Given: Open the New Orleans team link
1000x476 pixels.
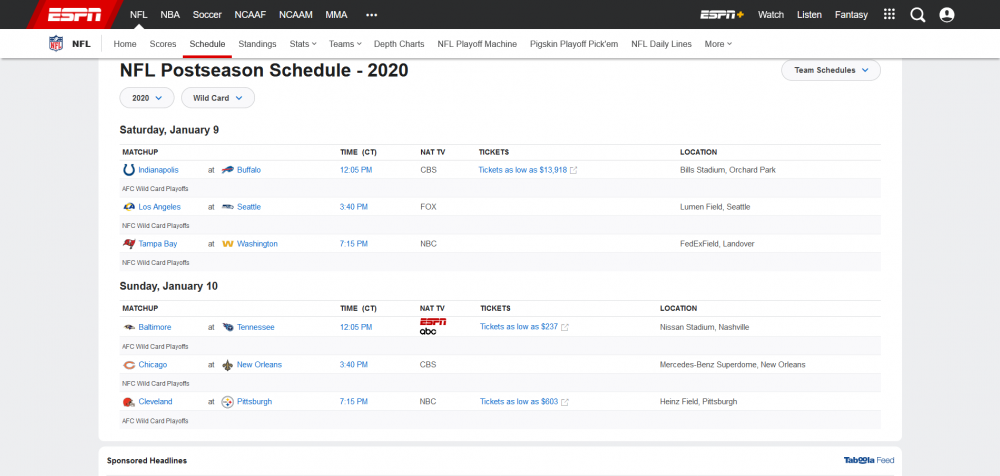Looking at the screenshot, I should pyautogui.click(x=260, y=364).
